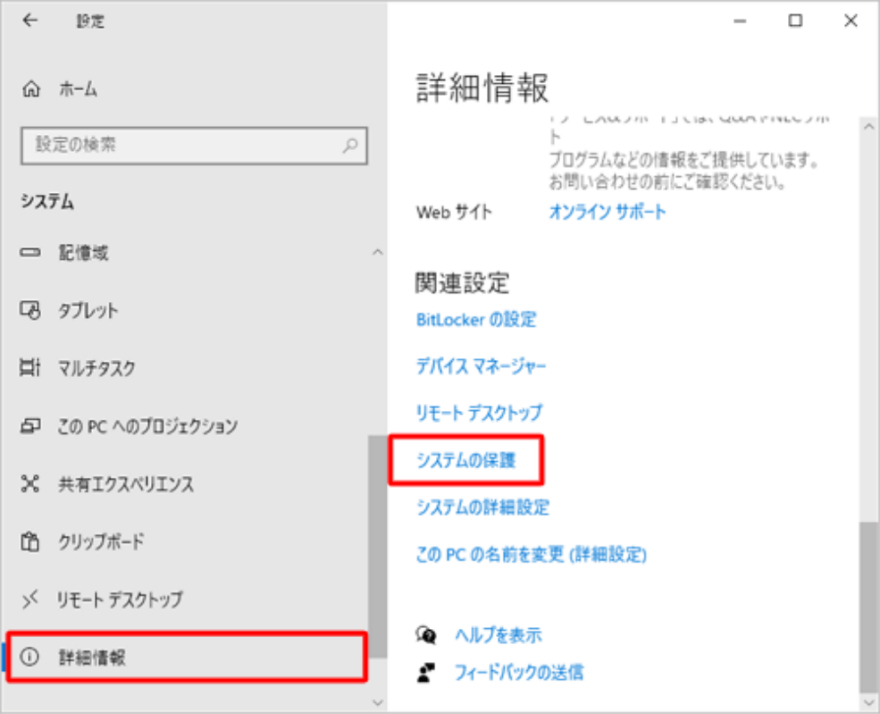Image resolution: width=880 pixels, height=714 pixels.
Task: Open BitLocker の設定
Action: (x=476, y=319)
